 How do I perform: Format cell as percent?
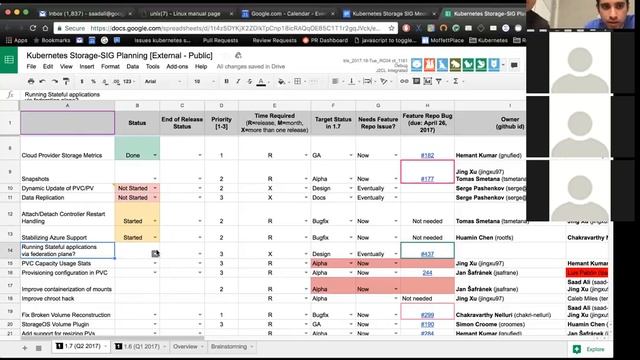point(93,81)
